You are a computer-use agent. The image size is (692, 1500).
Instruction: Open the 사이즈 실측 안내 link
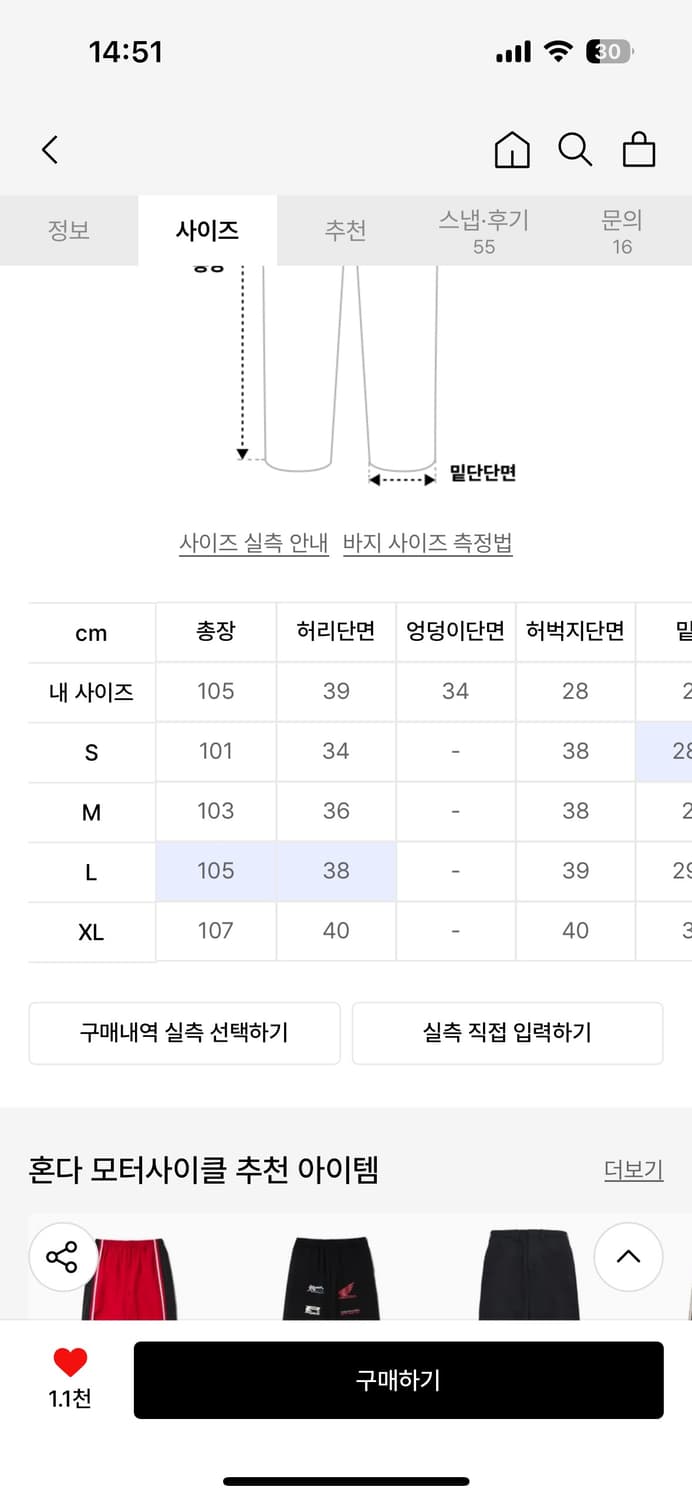pos(253,542)
